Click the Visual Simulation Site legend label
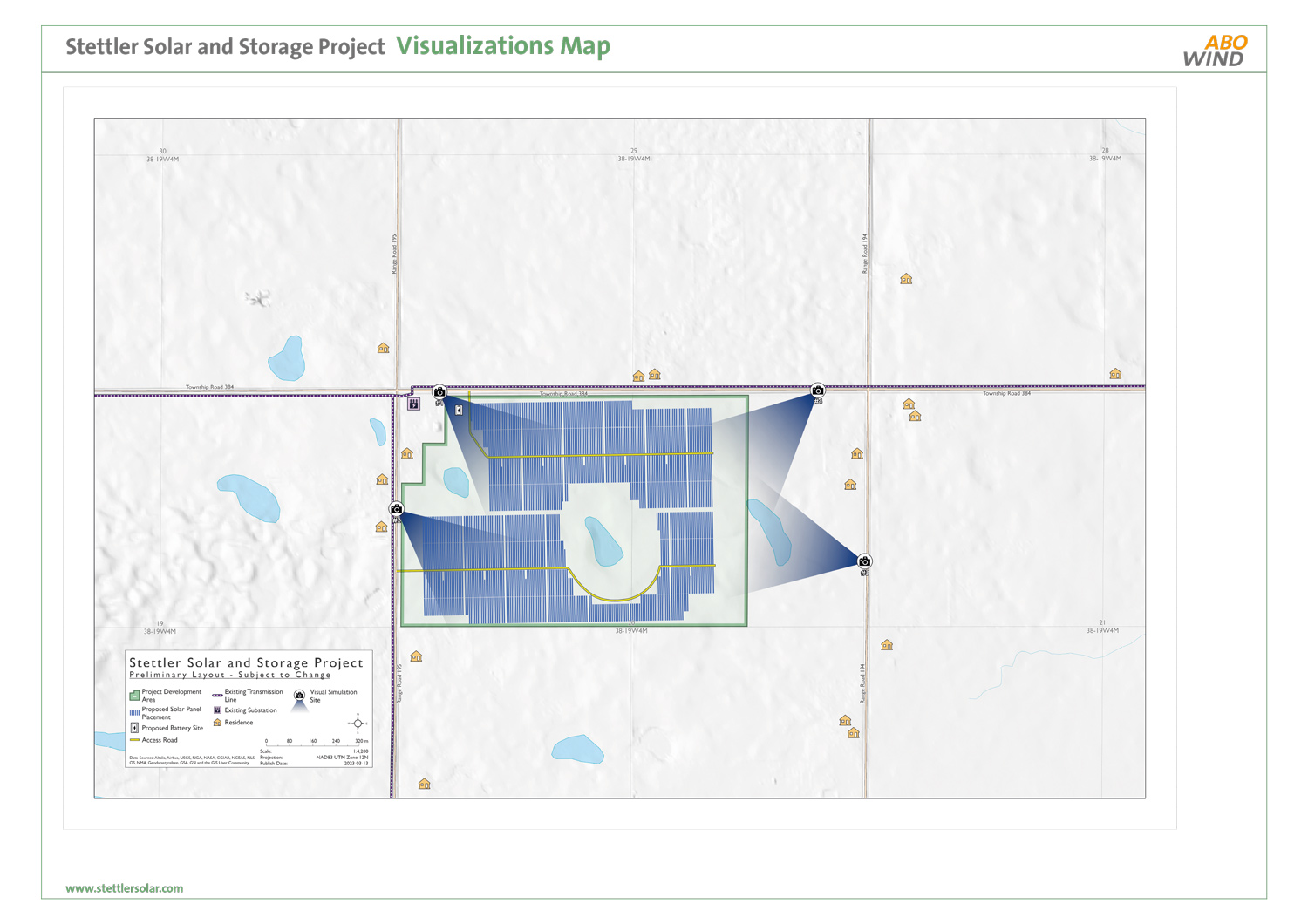Image resolution: width=1308 pixels, height=924 pixels. [x=333, y=696]
